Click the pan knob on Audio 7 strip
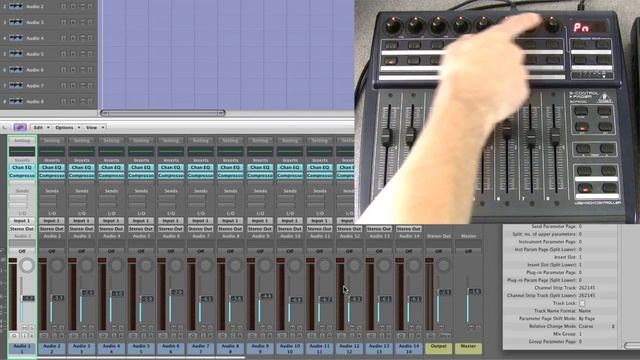This screenshot has width=640, height=360. pyautogui.click(x=205, y=266)
